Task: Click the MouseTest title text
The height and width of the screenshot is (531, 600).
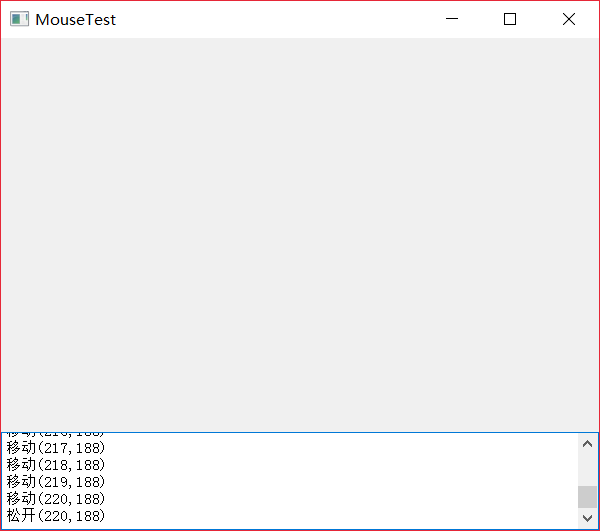Action: click(75, 19)
